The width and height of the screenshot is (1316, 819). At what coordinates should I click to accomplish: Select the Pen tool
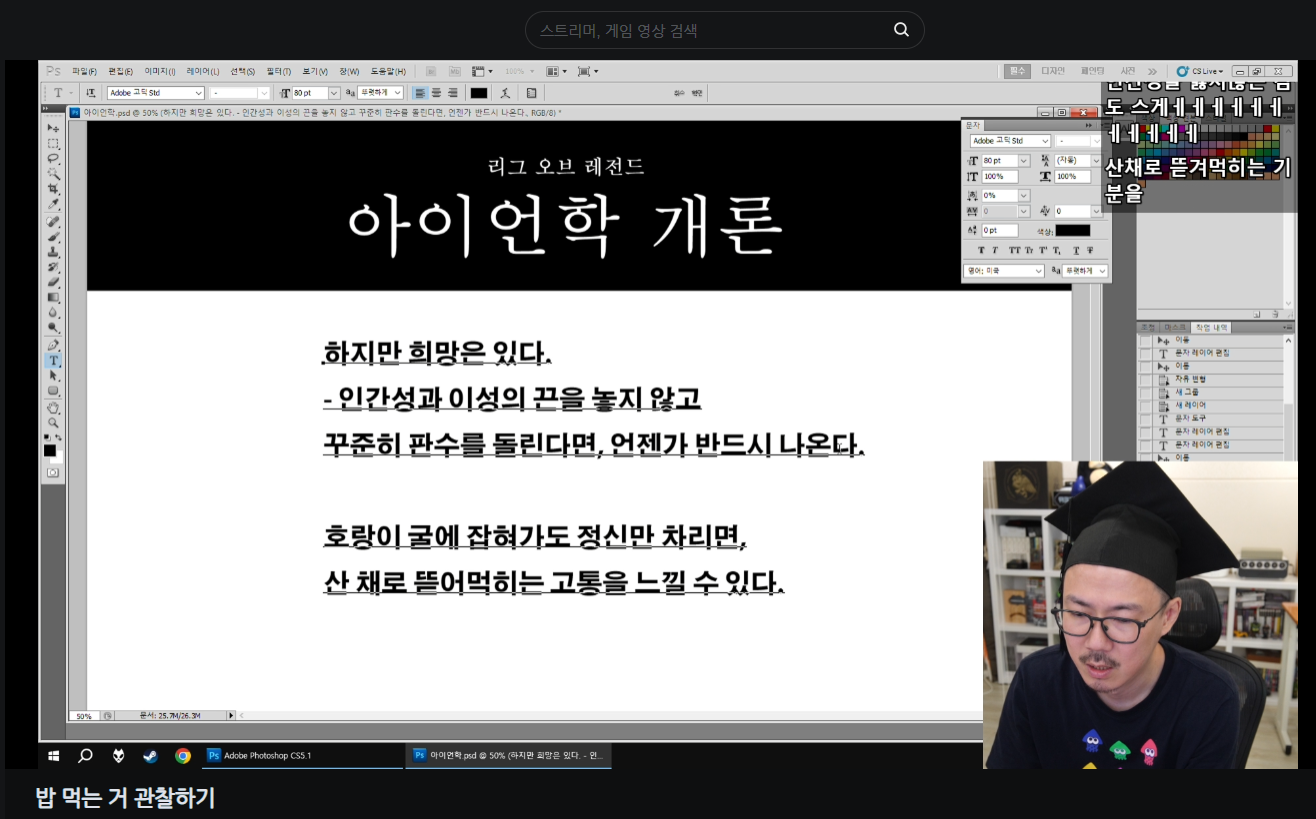coord(53,345)
